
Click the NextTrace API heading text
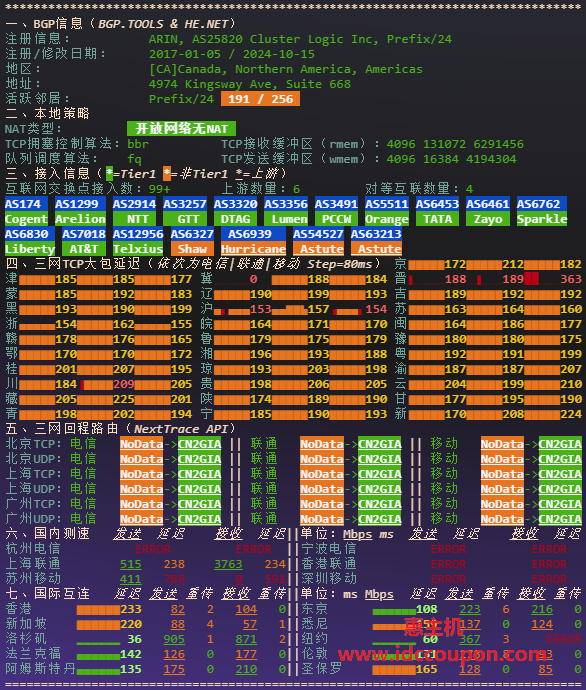[181, 429]
